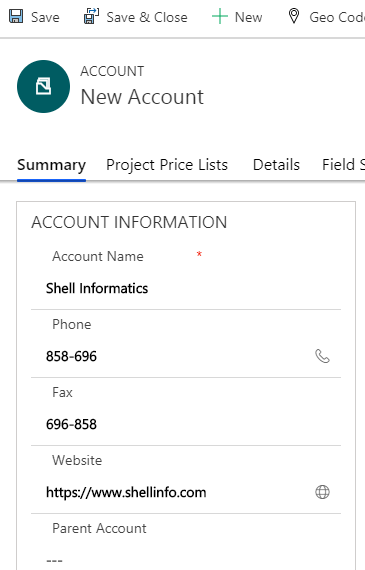Click the green plus New icon

click(x=220, y=17)
